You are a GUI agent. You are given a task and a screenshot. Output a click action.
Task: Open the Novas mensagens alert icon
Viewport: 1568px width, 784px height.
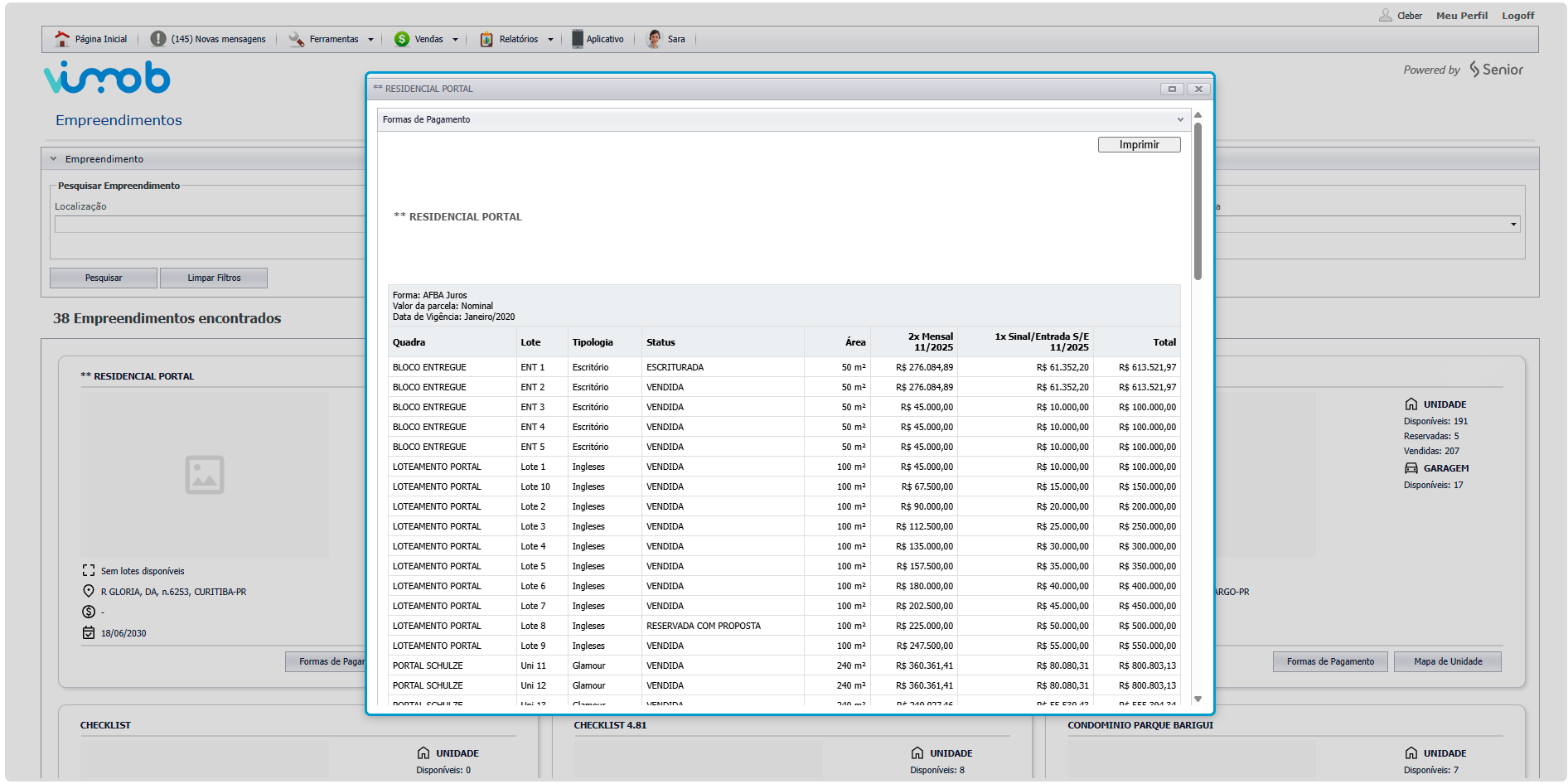point(157,39)
